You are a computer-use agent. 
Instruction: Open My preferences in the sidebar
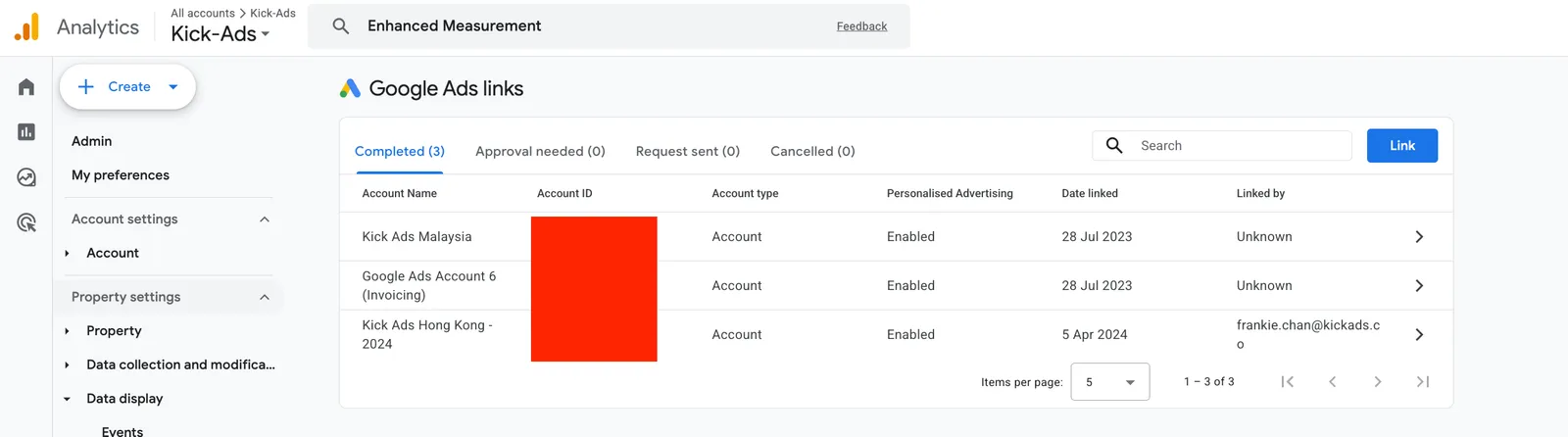point(121,175)
